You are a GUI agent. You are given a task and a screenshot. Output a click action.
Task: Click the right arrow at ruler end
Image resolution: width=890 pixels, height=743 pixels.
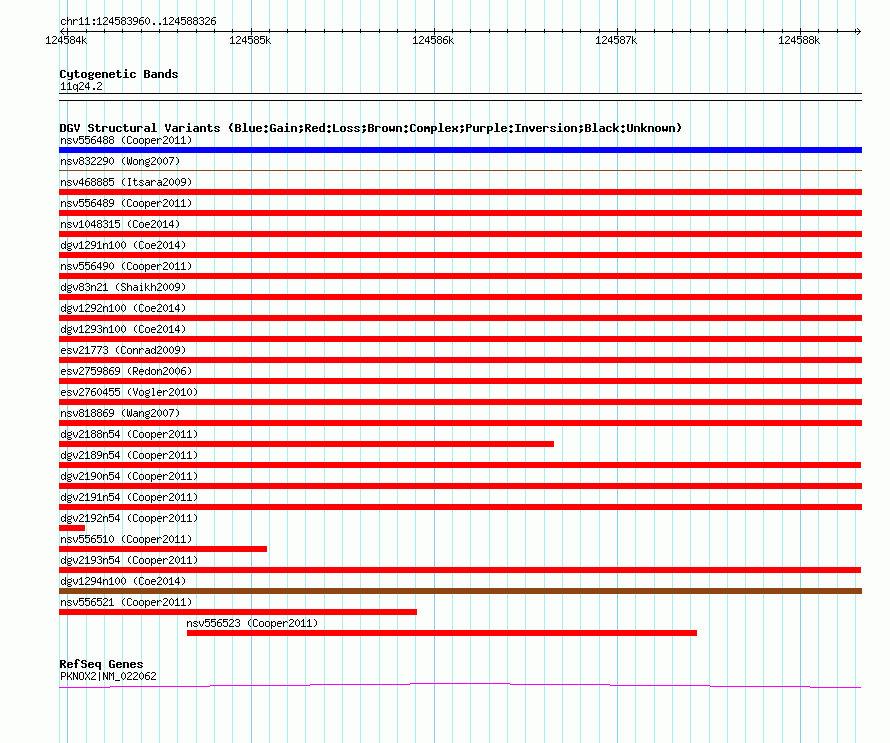(858, 31)
